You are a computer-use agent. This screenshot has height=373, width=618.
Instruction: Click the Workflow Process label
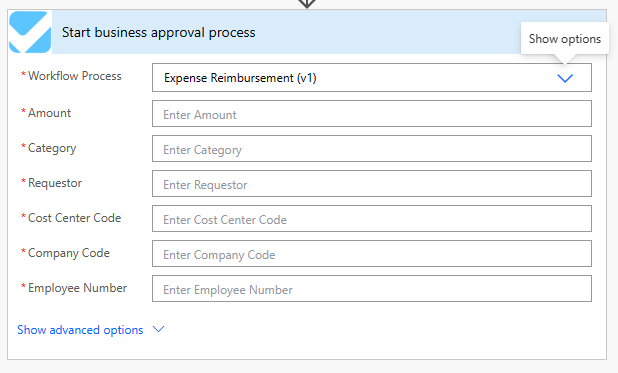pyautogui.click(x=74, y=76)
